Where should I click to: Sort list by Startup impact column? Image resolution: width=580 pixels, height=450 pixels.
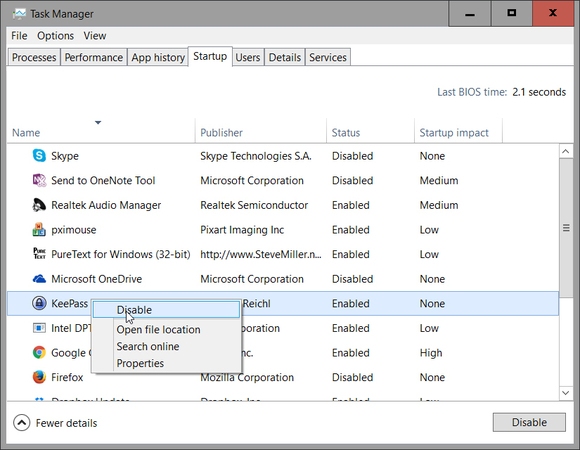[454, 133]
